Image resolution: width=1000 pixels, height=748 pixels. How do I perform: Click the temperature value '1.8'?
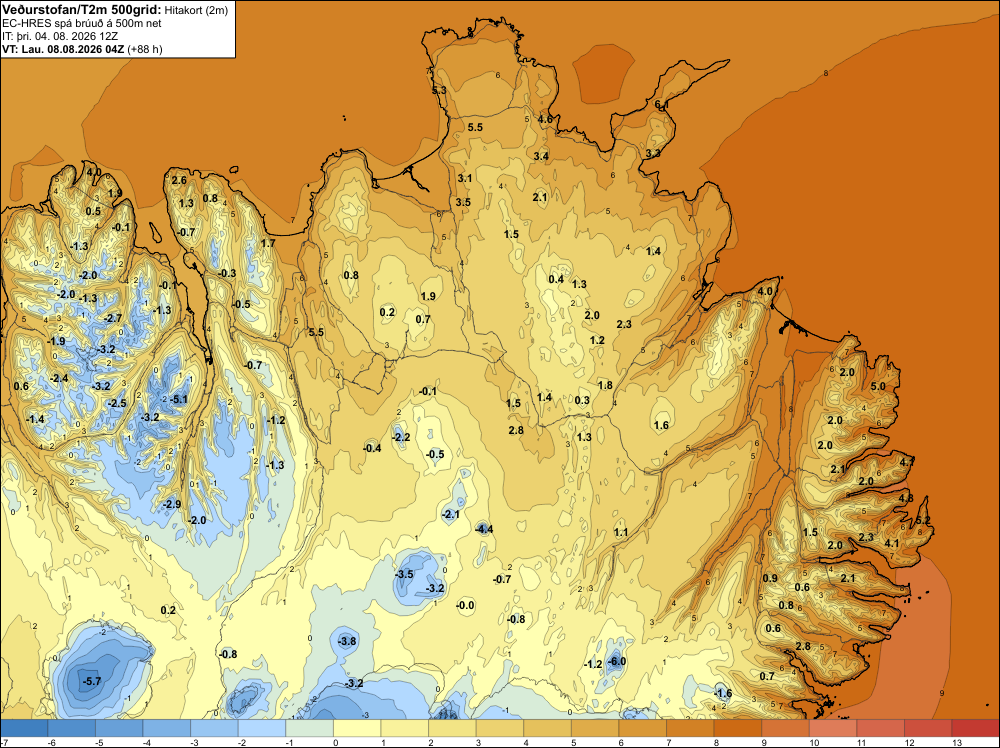[x=605, y=385]
